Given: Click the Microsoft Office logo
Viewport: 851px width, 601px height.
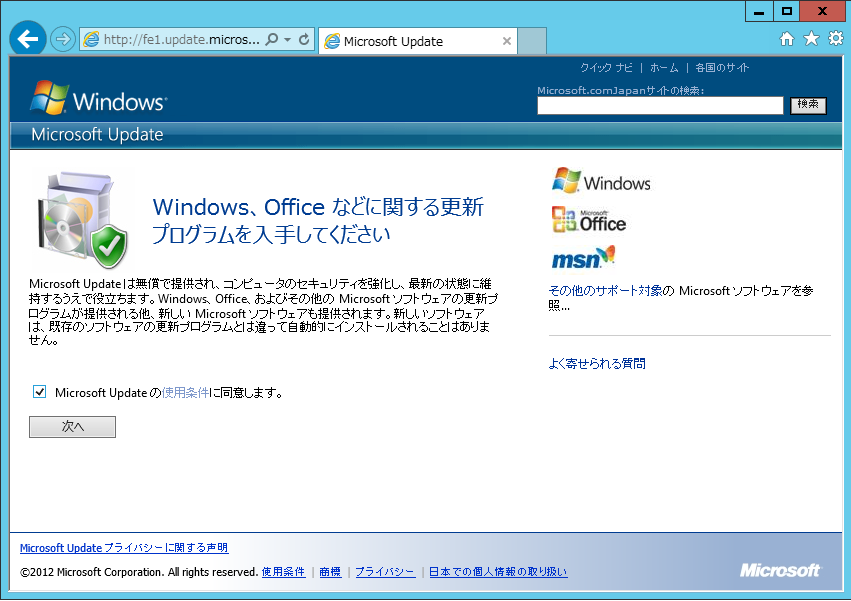Looking at the screenshot, I should (589, 220).
